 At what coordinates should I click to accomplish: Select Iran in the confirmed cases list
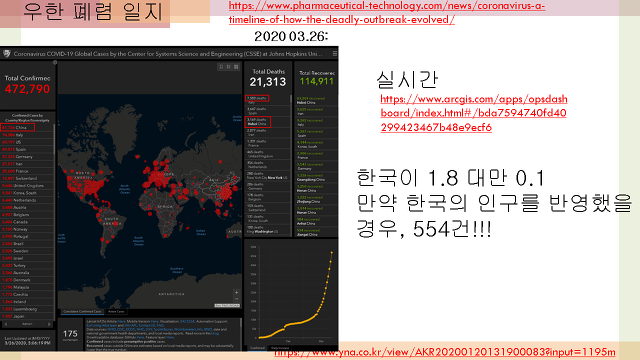click(27, 164)
